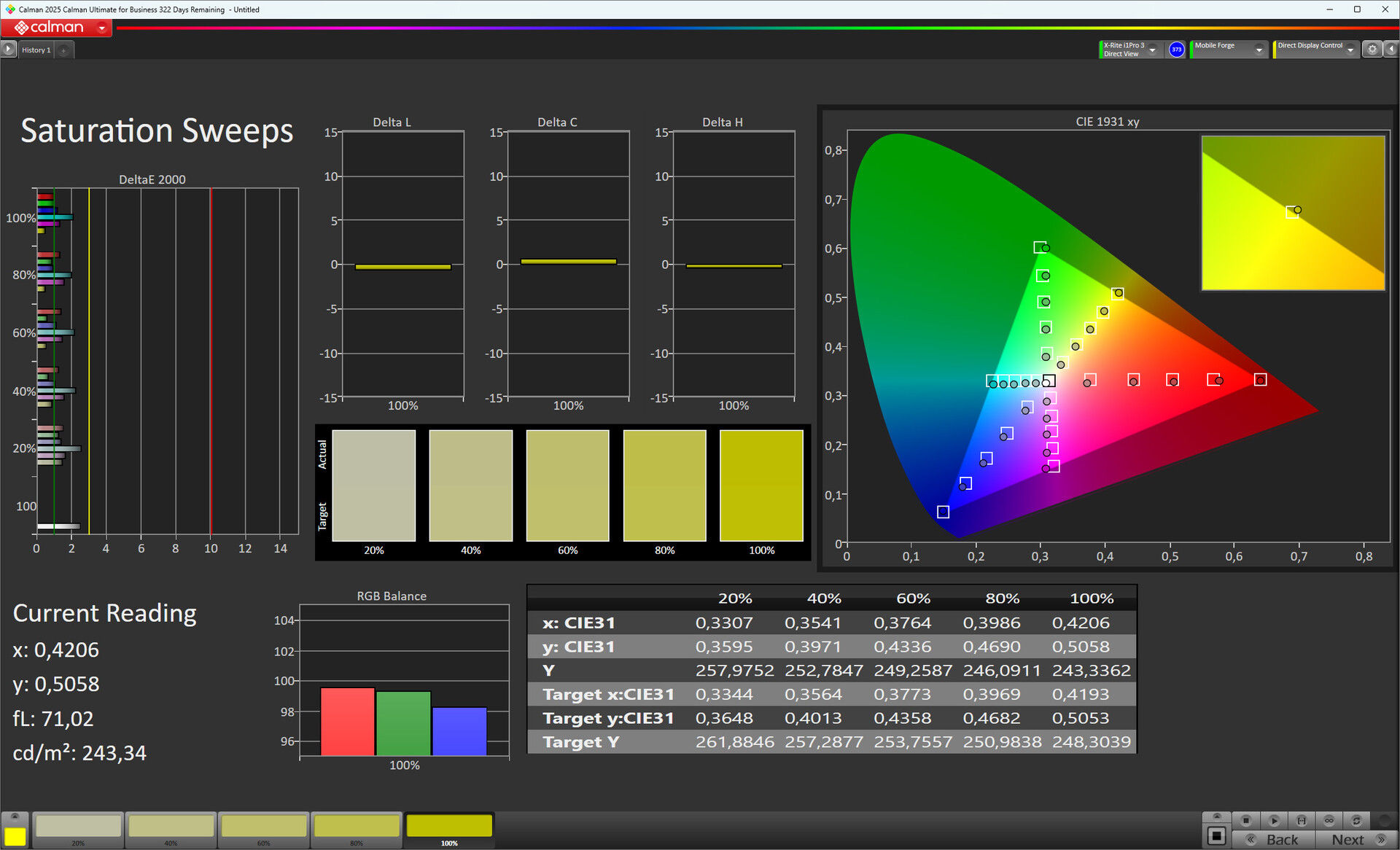The width and height of the screenshot is (1400, 850).
Task: Click the bracket single-read icon
Action: pos(1302,820)
